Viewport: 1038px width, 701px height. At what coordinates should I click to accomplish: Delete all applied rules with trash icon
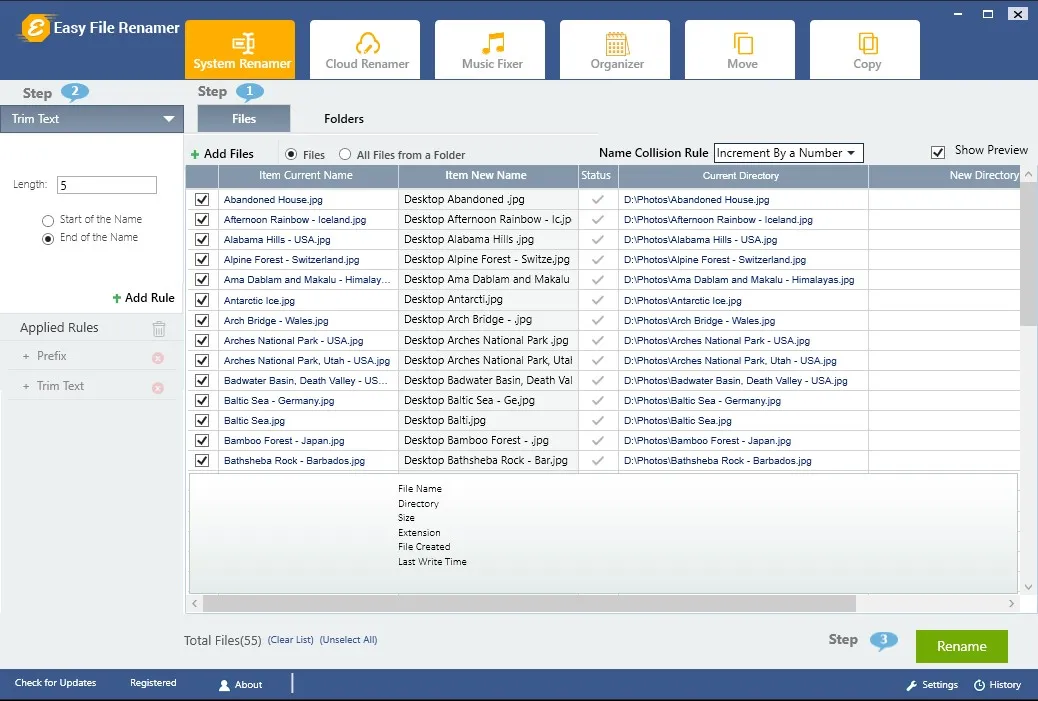pyautogui.click(x=159, y=328)
